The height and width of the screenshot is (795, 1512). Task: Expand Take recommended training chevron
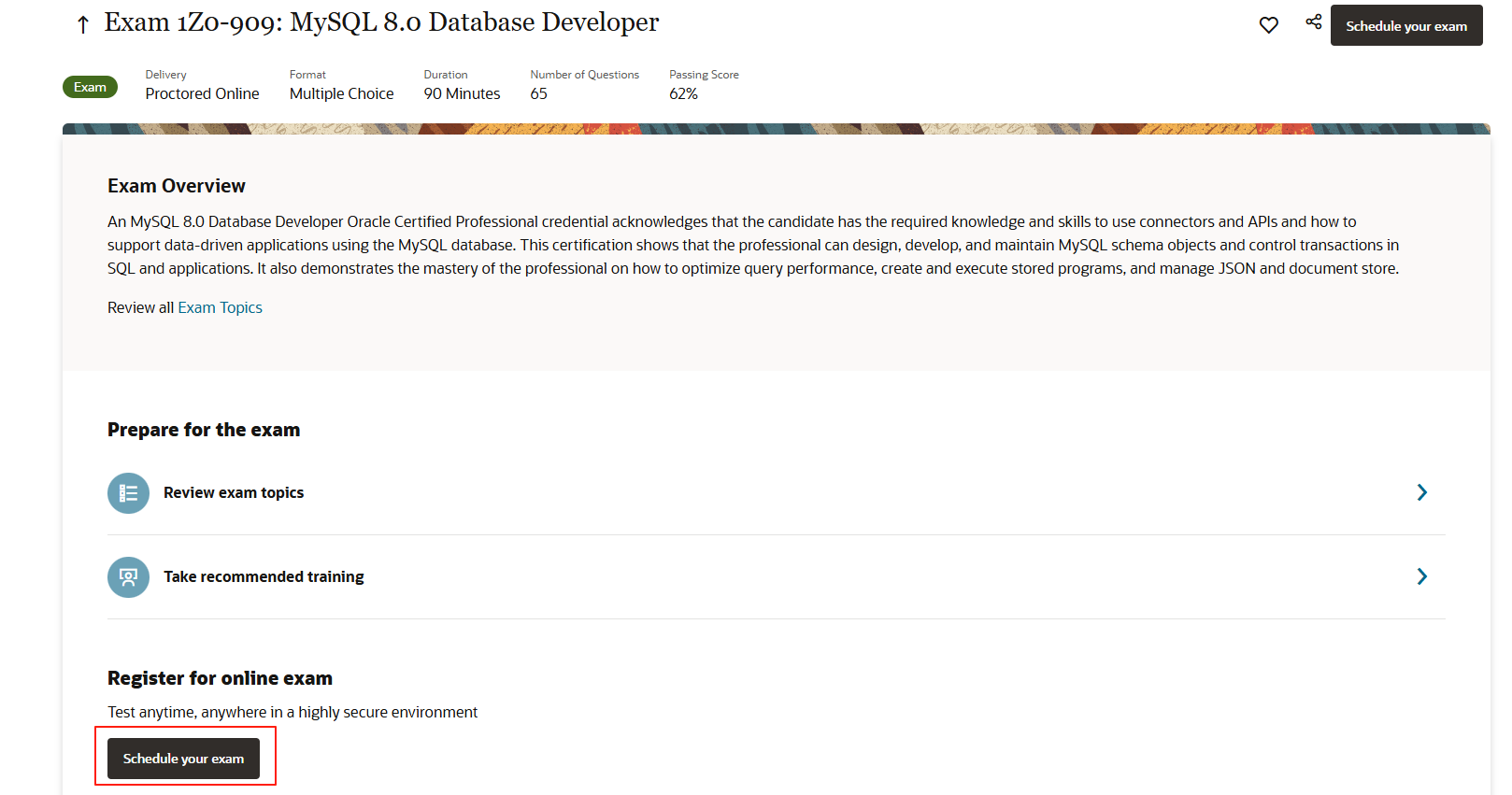pyautogui.click(x=1421, y=576)
